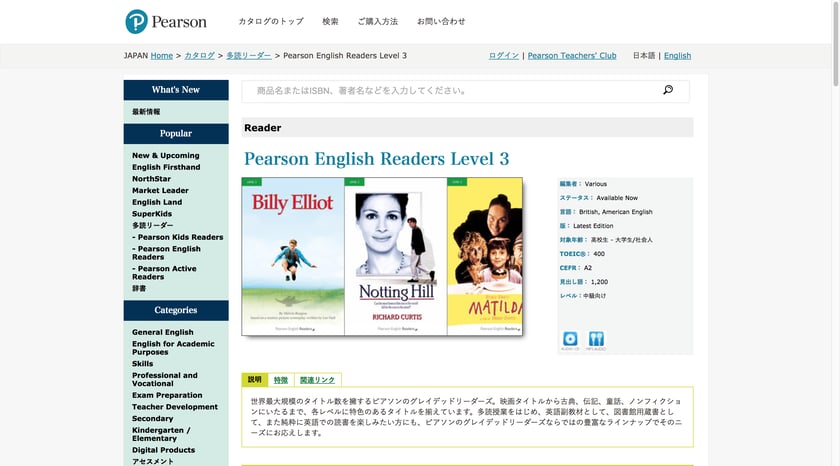The height and width of the screenshot is (466, 840).
Task: Click the 日本語 language label
Action: (x=643, y=56)
